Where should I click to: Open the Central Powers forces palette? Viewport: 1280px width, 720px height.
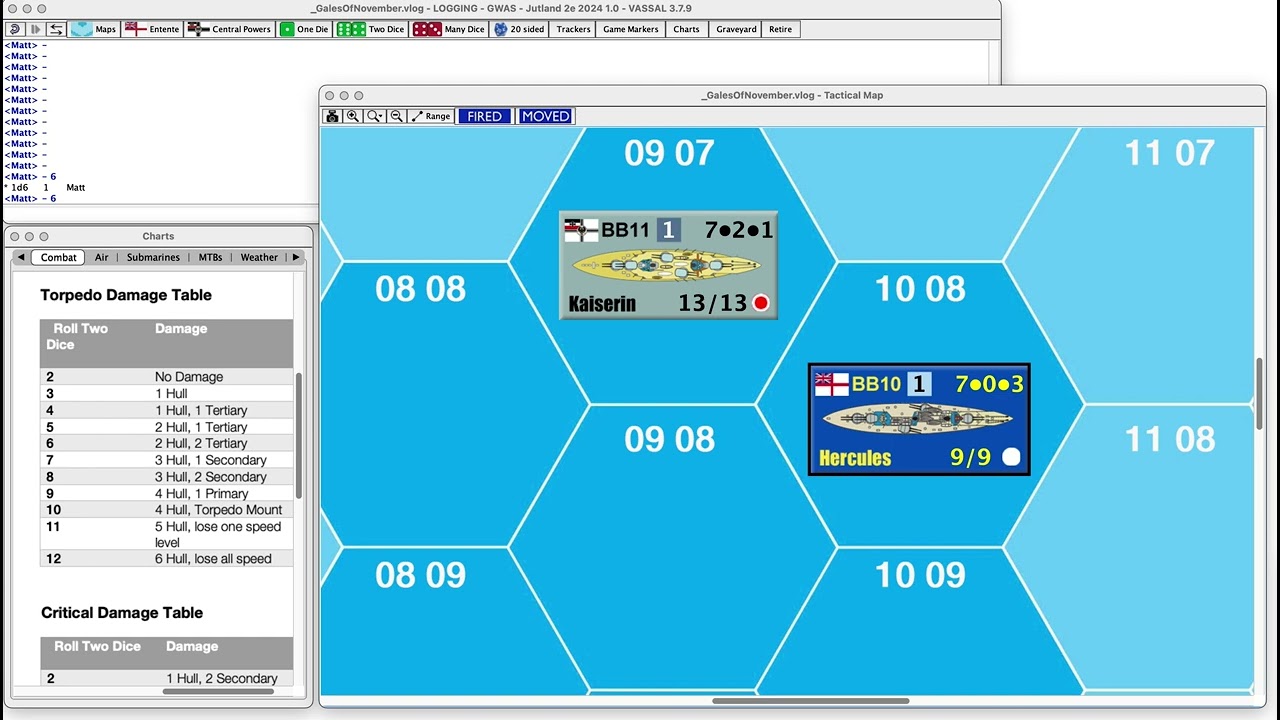tap(230, 29)
